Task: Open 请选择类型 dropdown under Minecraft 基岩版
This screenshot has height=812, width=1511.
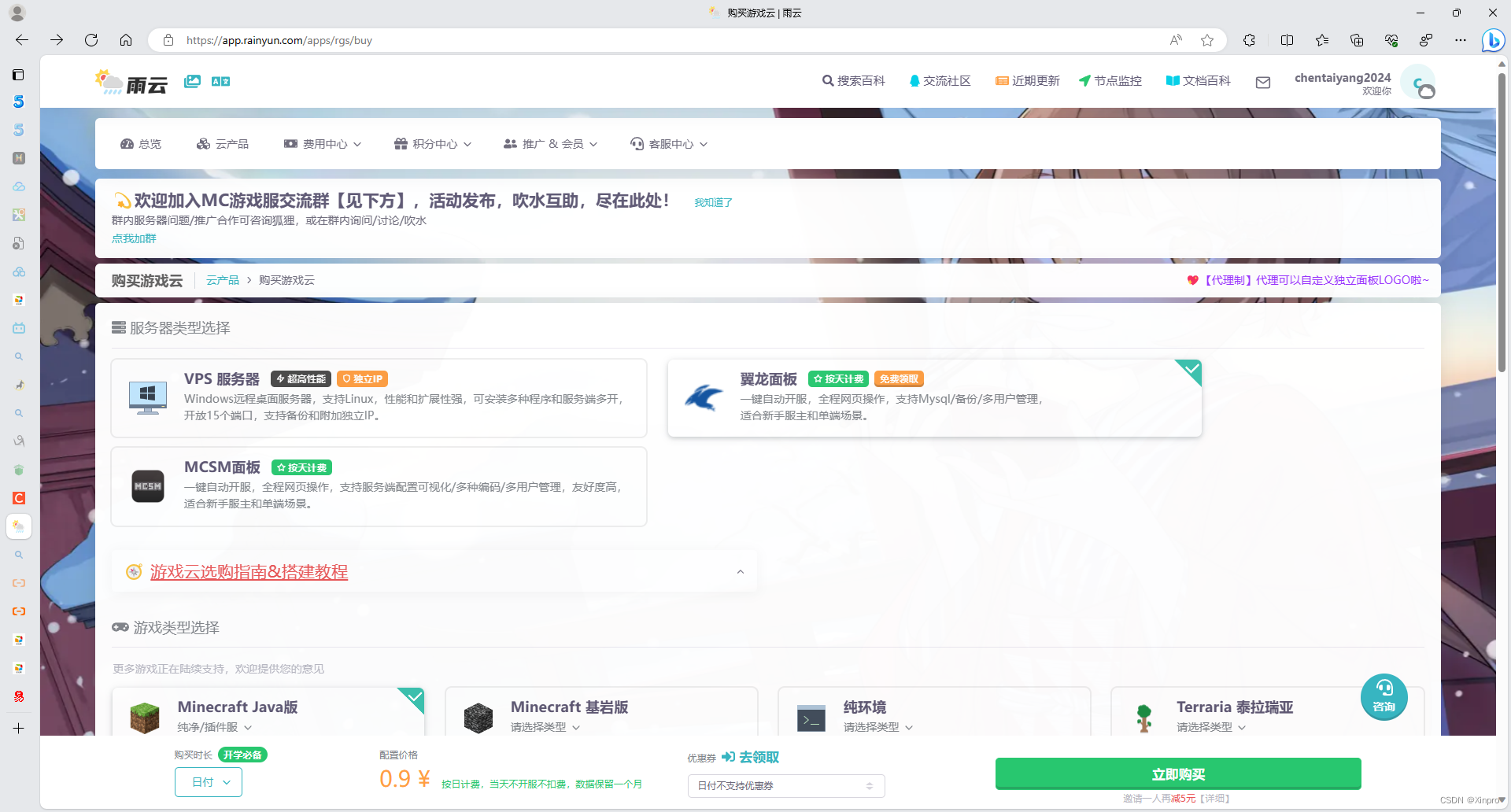Action: tap(545, 727)
